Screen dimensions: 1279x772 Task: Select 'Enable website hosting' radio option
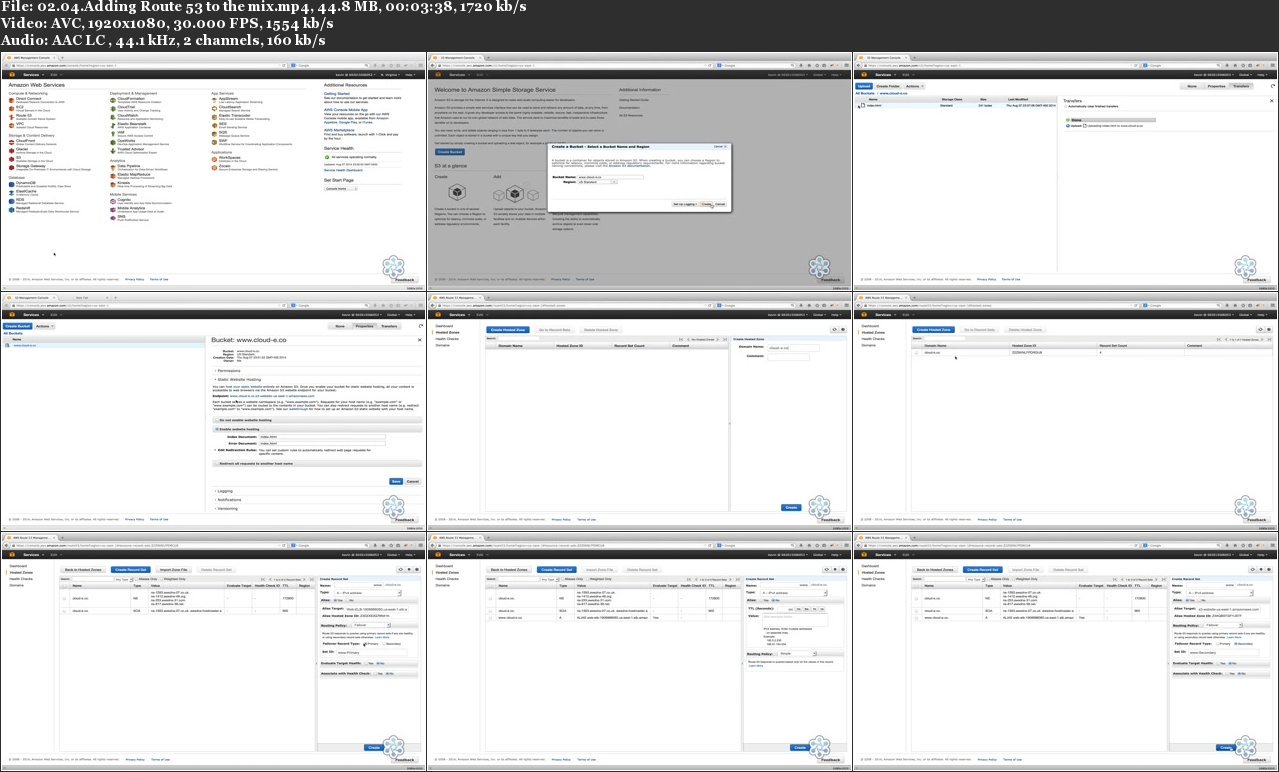coord(217,429)
